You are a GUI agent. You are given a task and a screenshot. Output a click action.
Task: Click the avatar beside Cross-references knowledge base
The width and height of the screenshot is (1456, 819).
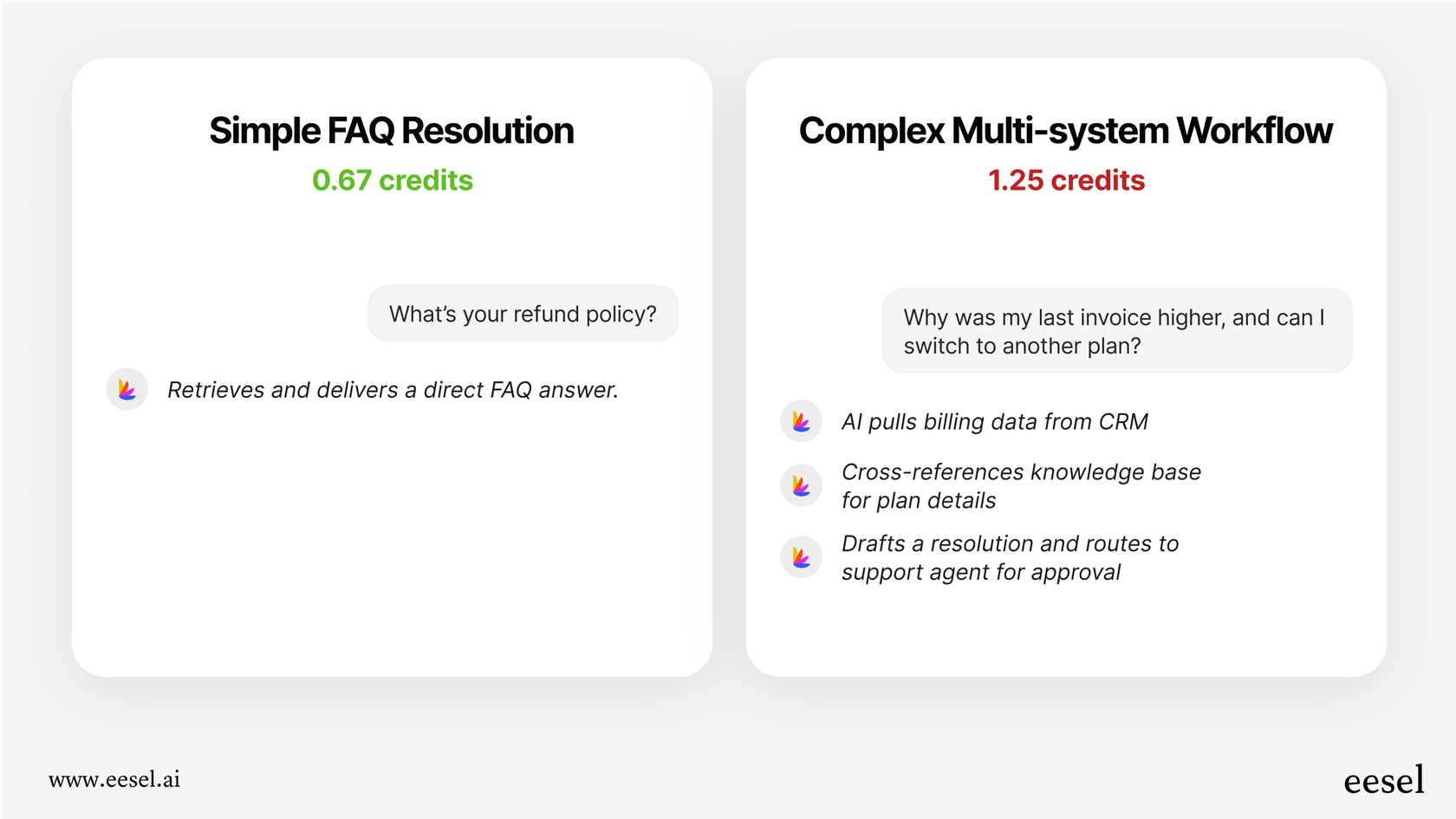pos(802,486)
